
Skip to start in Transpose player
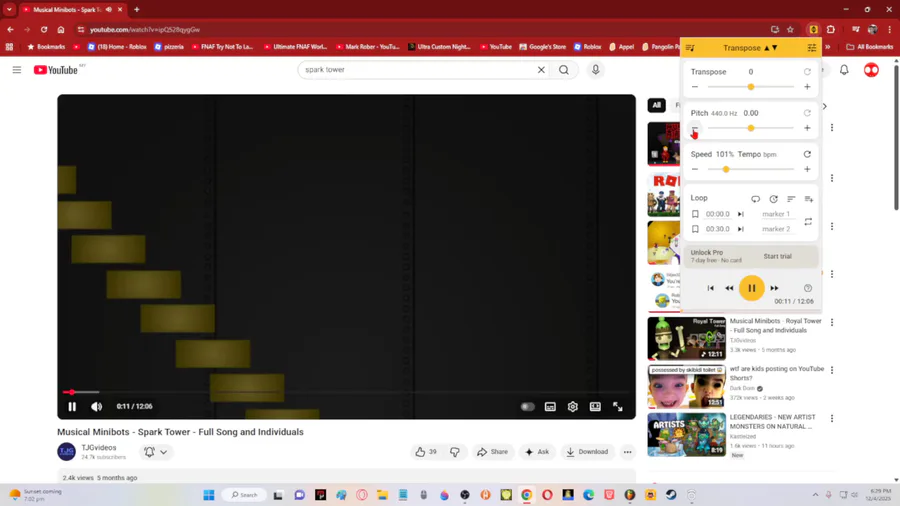tap(711, 288)
